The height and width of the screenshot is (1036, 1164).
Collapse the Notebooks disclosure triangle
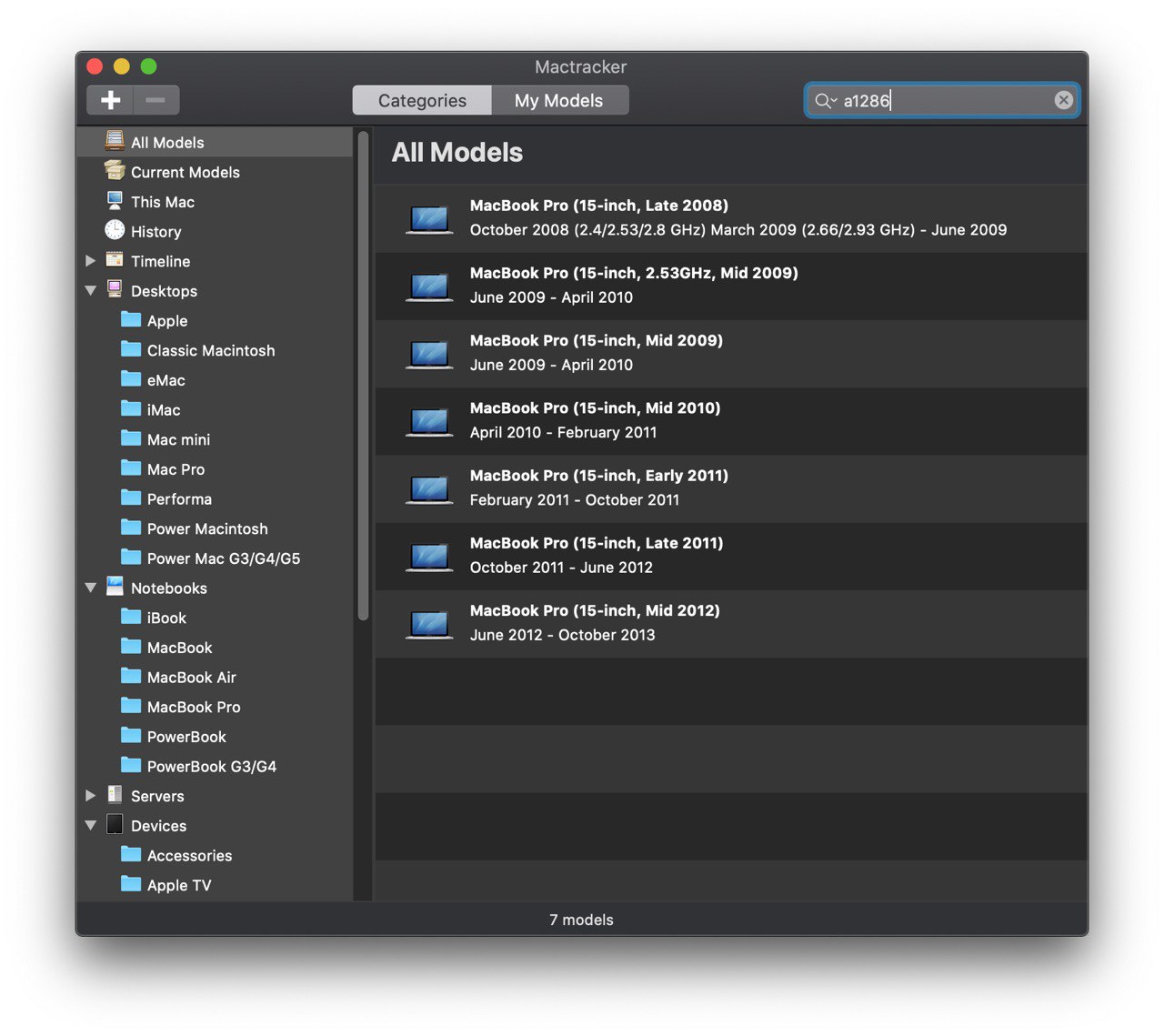(x=91, y=588)
